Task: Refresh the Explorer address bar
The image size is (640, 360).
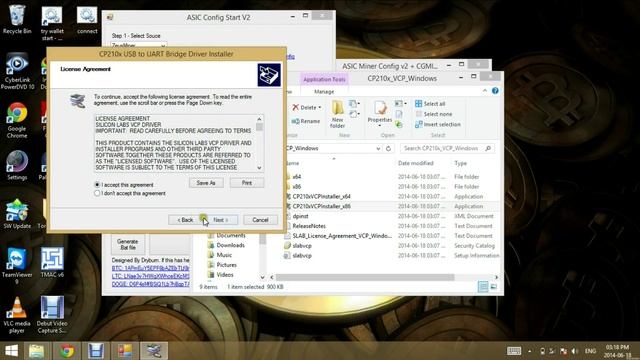Action: click(x=389, y=149)
